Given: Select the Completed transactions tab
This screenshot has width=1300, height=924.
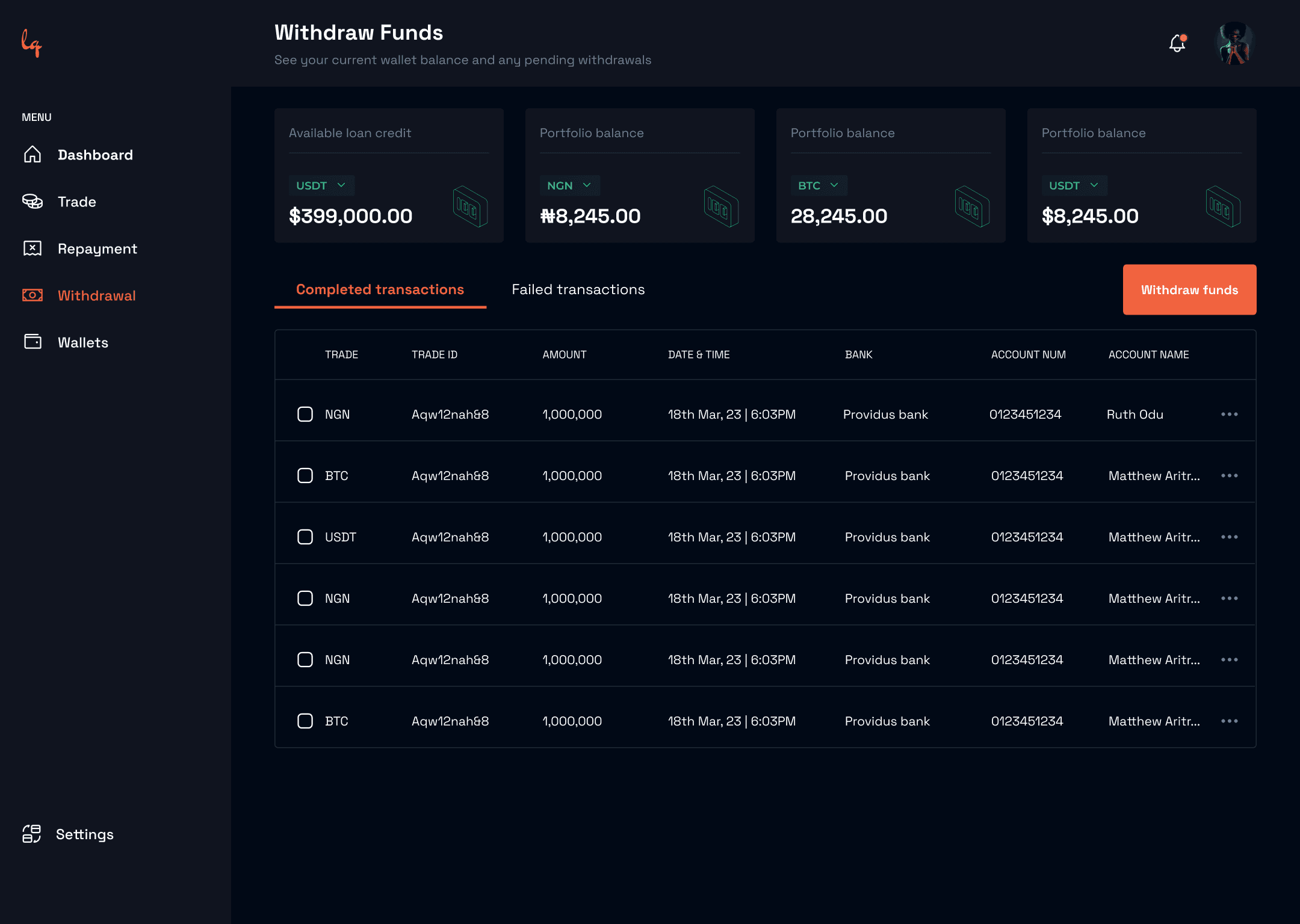Looking at the screenshot, I should tap(380, 289).
